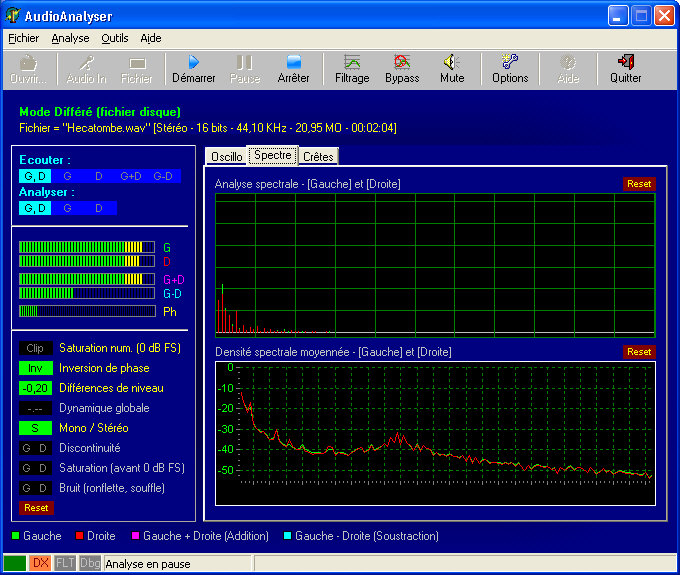
Task: Start analysis with the Démarrer button
Action: pos(193,68)
